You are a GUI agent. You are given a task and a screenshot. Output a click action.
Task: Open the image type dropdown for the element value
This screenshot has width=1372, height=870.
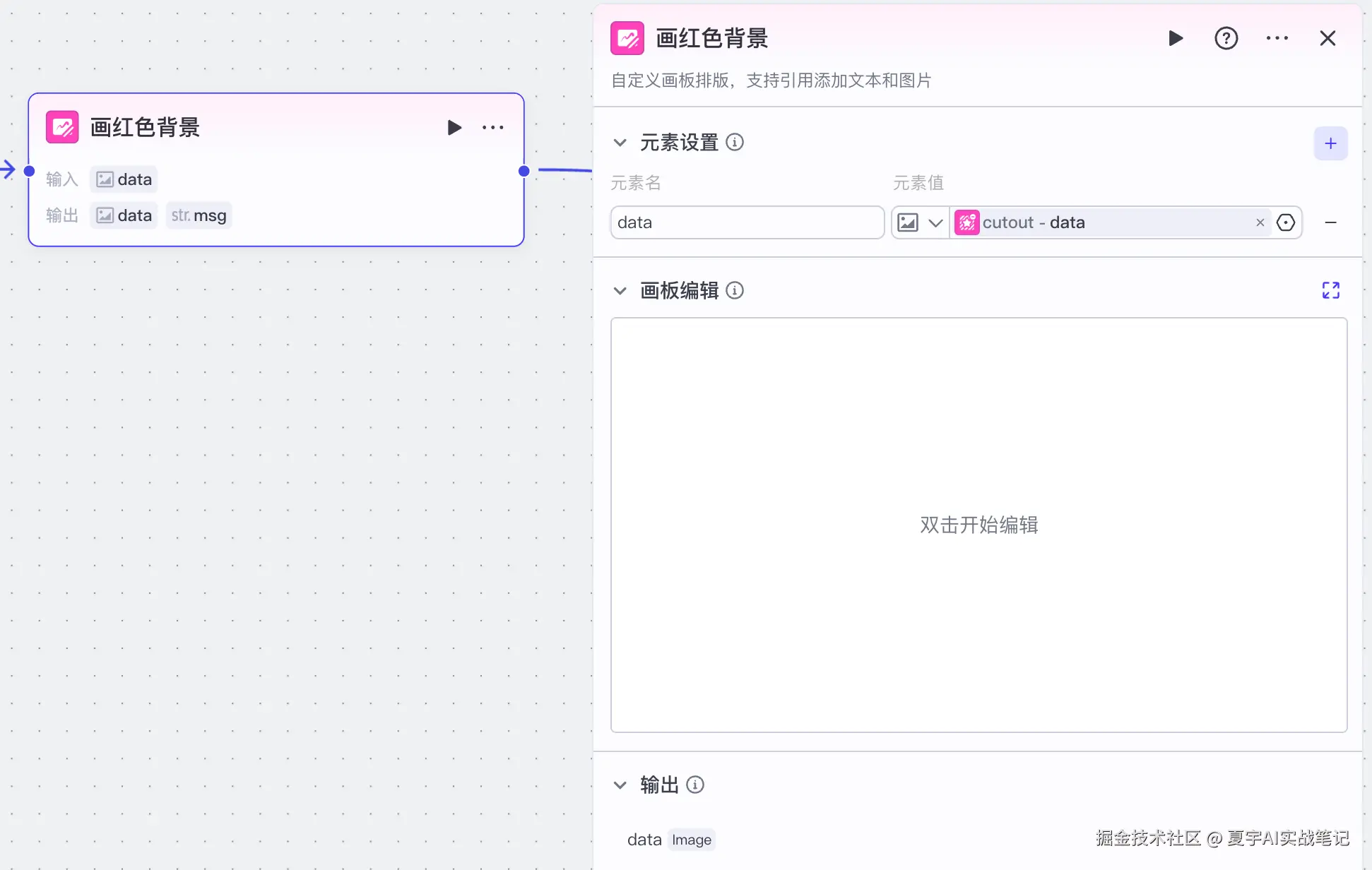[x=920, y=223]
